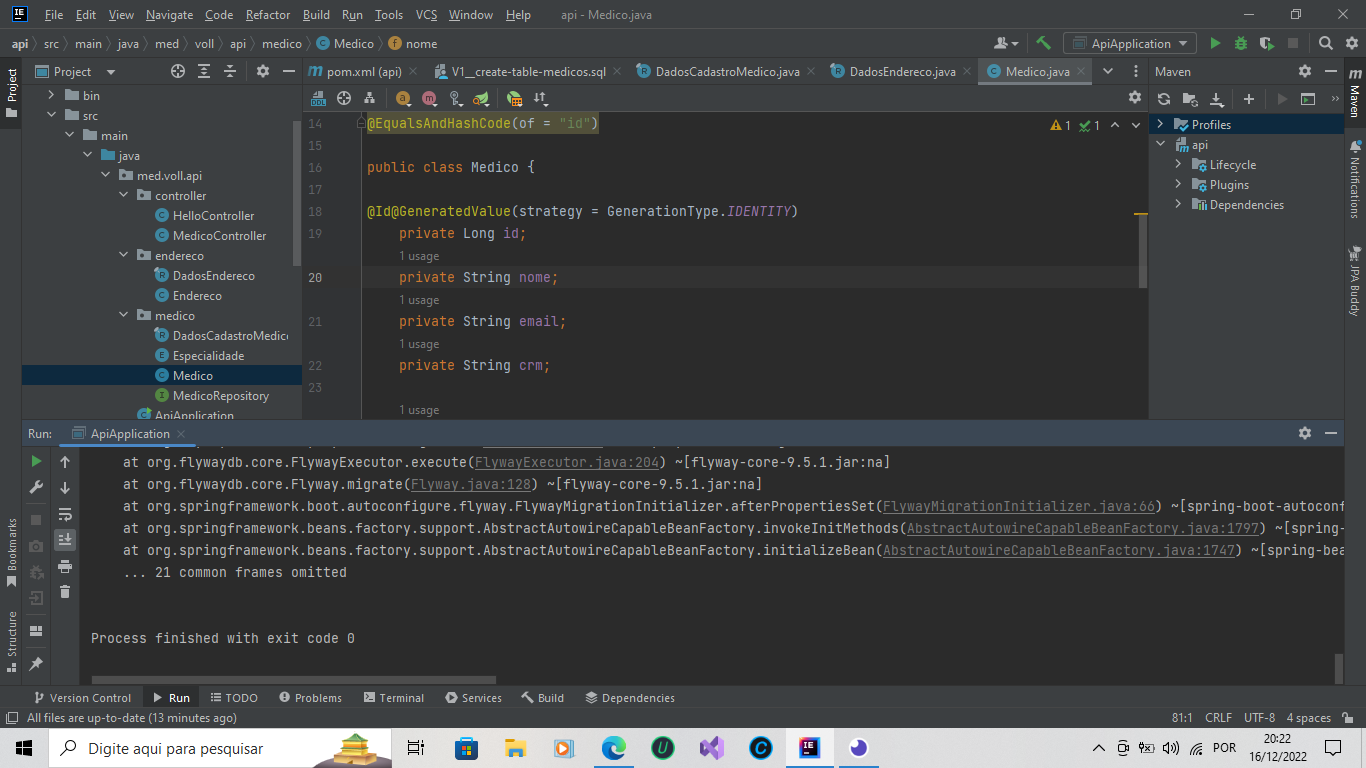Toggle soft-wrap in Run console
Viewport: 1366px width, 768px height.
click(65, 514)
